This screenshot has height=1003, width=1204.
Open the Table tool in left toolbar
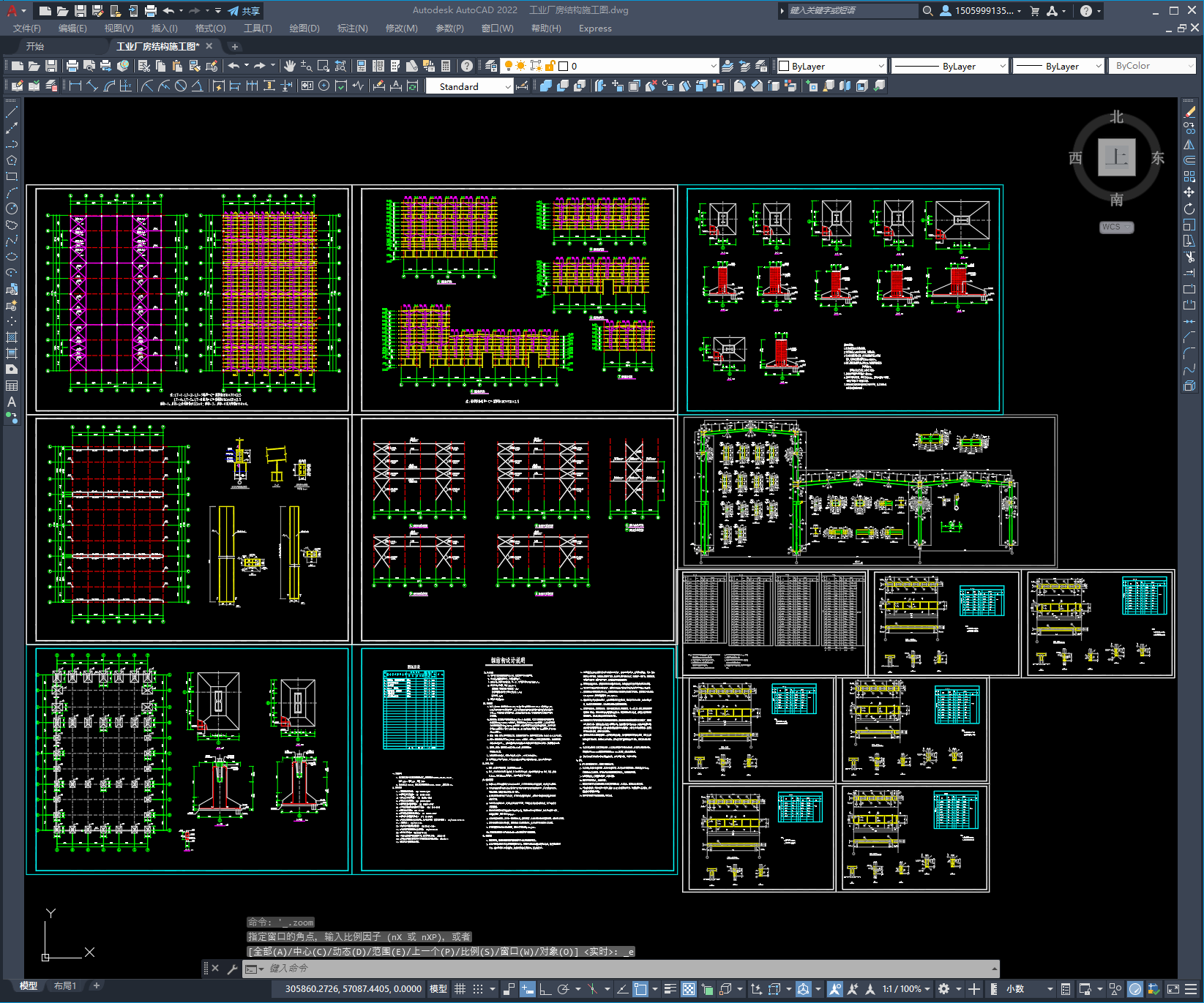tap(12, 386)
